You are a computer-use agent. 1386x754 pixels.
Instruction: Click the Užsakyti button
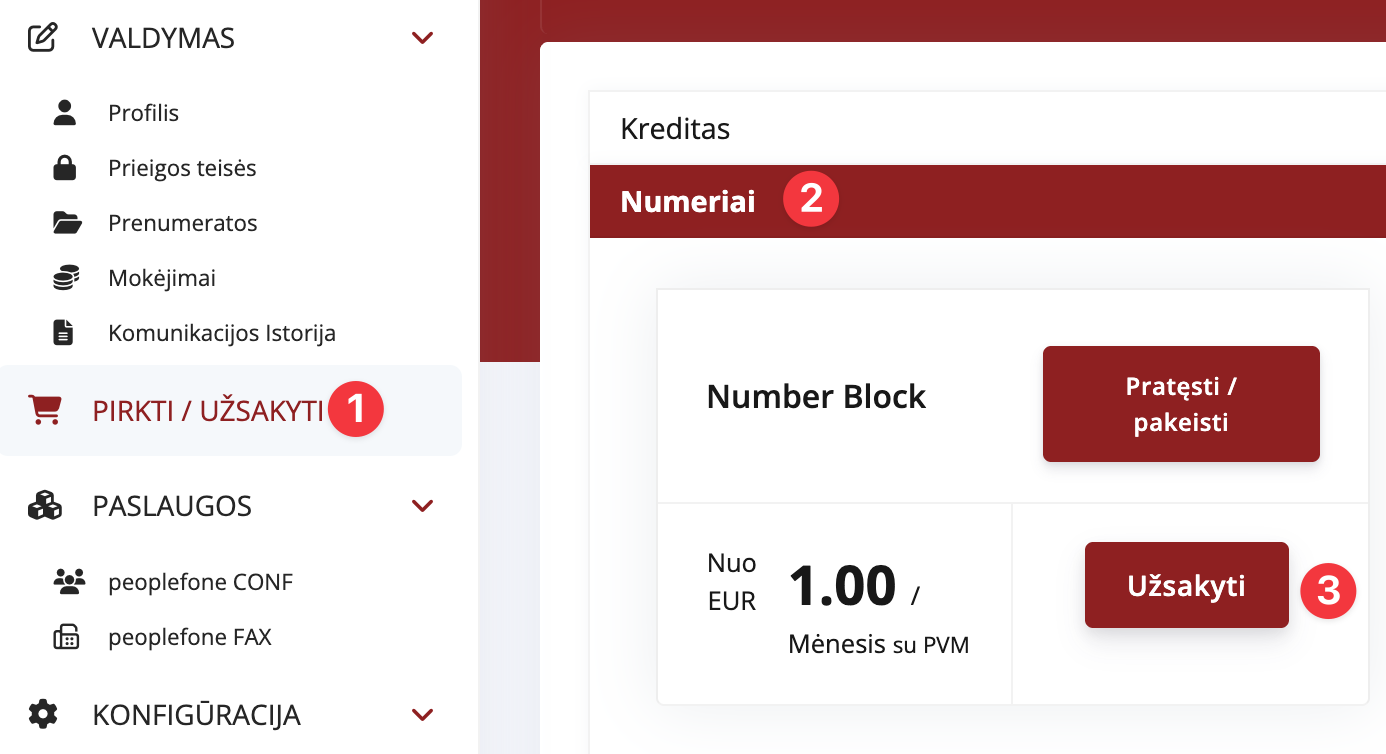tap(1186, 585)
